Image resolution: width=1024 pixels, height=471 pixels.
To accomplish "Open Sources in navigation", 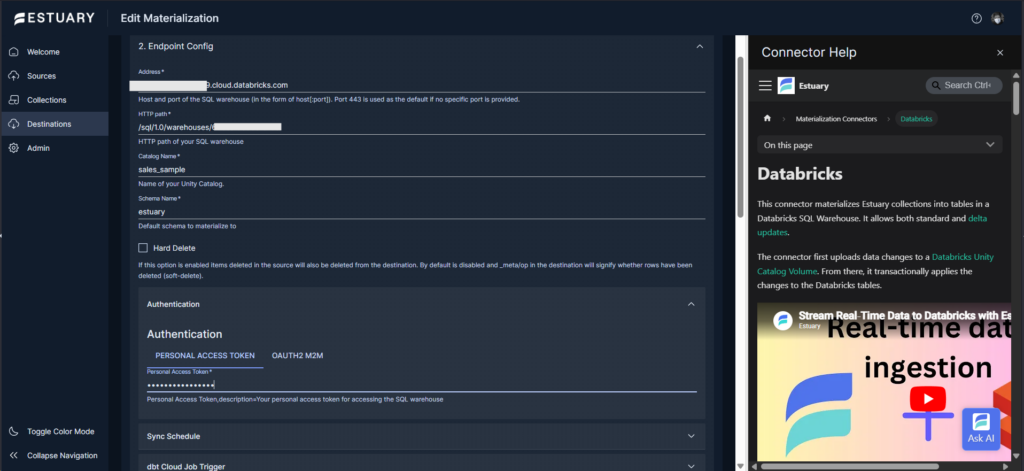I will click(41, 76).
